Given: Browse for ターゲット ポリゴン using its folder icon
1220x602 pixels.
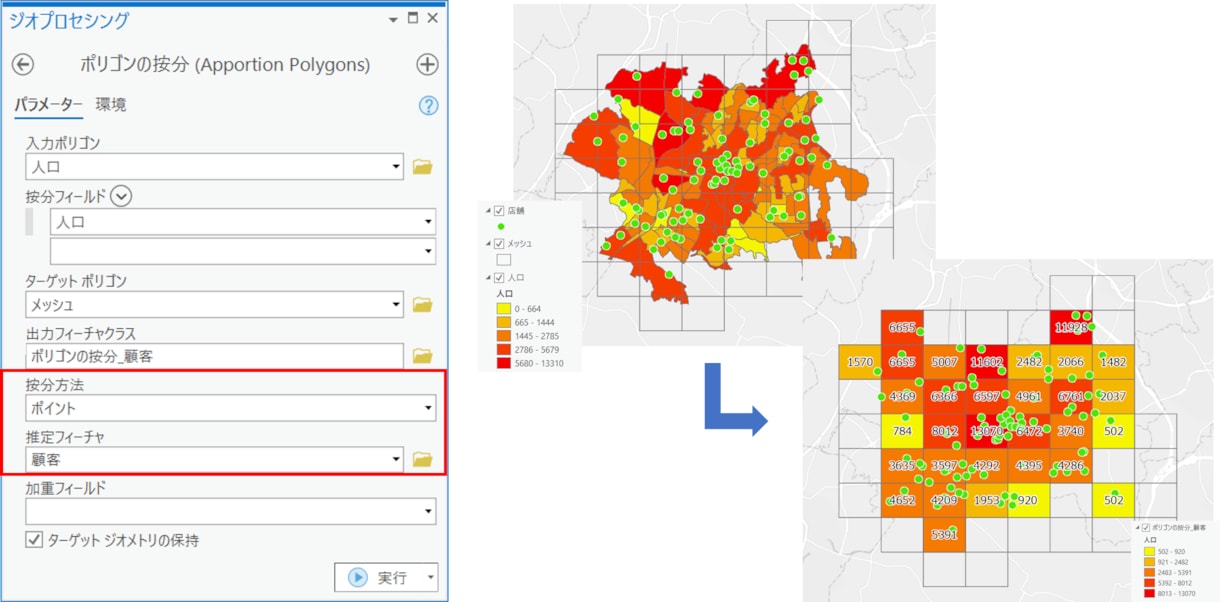Looking at the screenshot, I should [422, 304].
